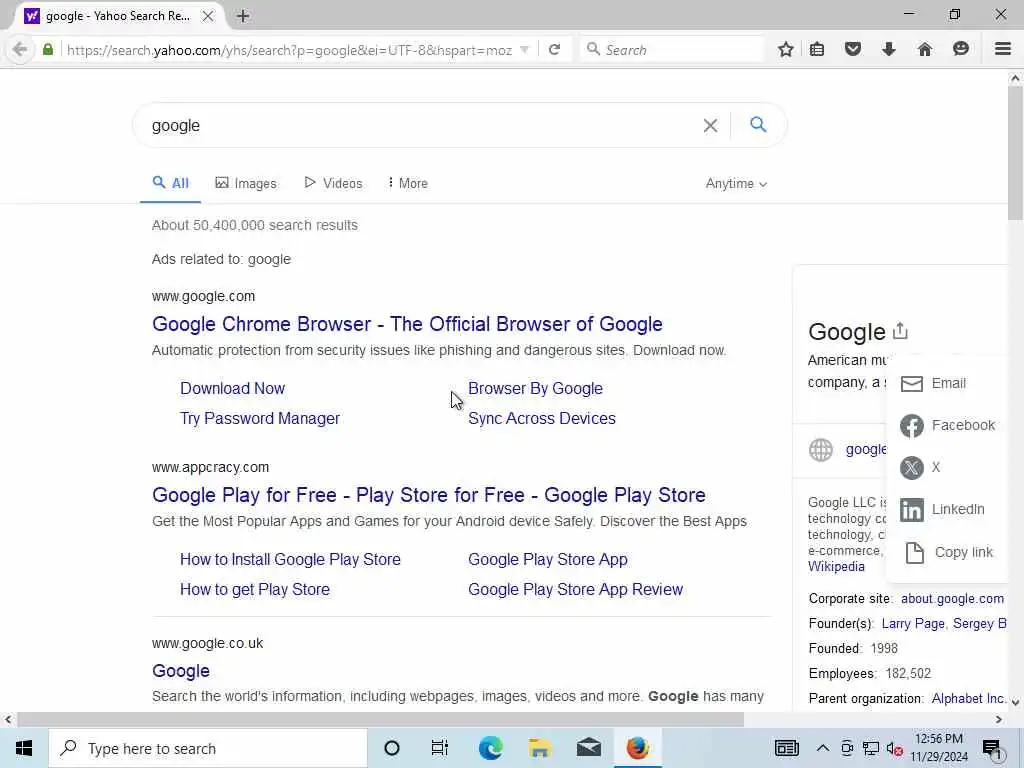Viewport: 1024px width, 768px height.
Task: Reload the page with the refresh icon
Action: (x=554, y=50)
